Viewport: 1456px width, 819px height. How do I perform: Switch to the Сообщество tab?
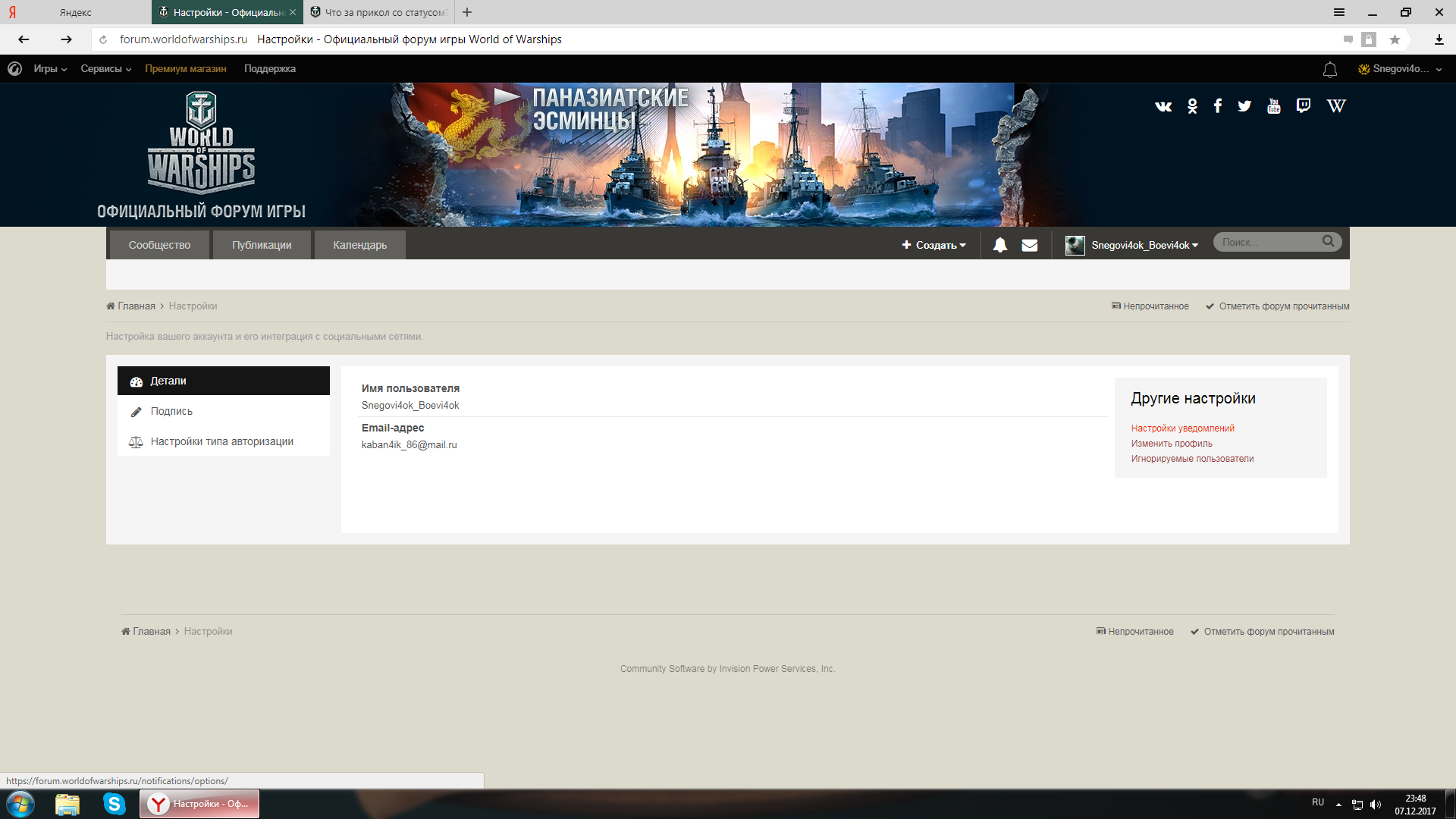pyautogui.click(x=159, y=245)
